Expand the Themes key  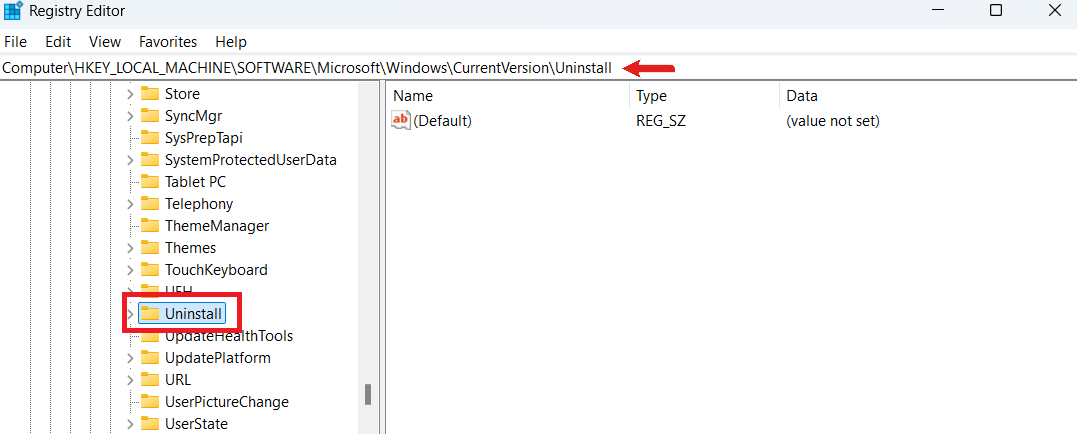130,248
